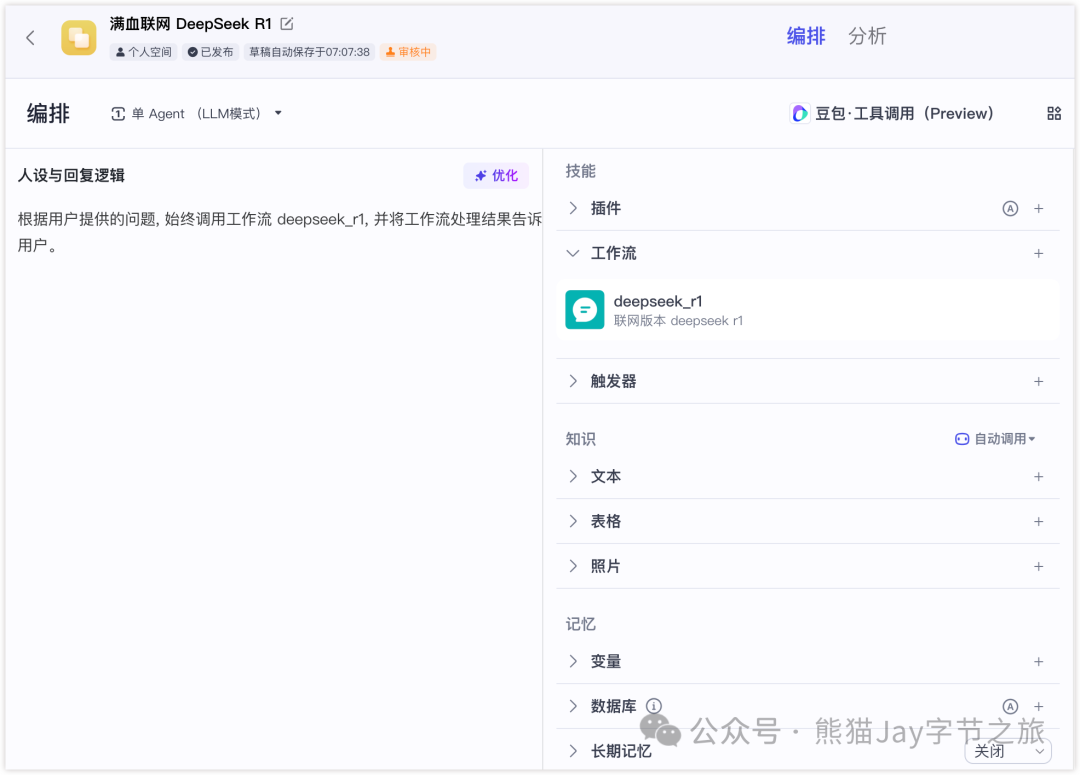This screenshot has height=775, width=1080.
Task: Click the 优化 prompt button
Action: (496, 176)
